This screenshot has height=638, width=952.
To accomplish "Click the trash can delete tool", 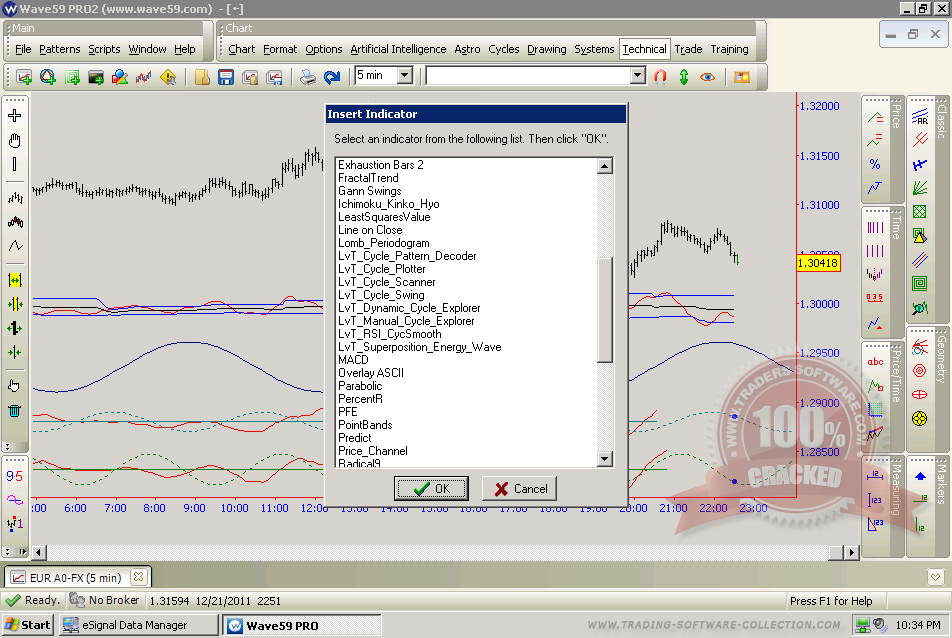I will point(14,410).
